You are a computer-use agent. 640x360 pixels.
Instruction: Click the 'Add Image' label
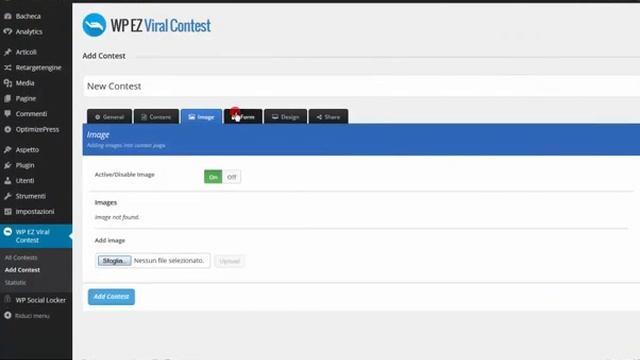[110, 240]
